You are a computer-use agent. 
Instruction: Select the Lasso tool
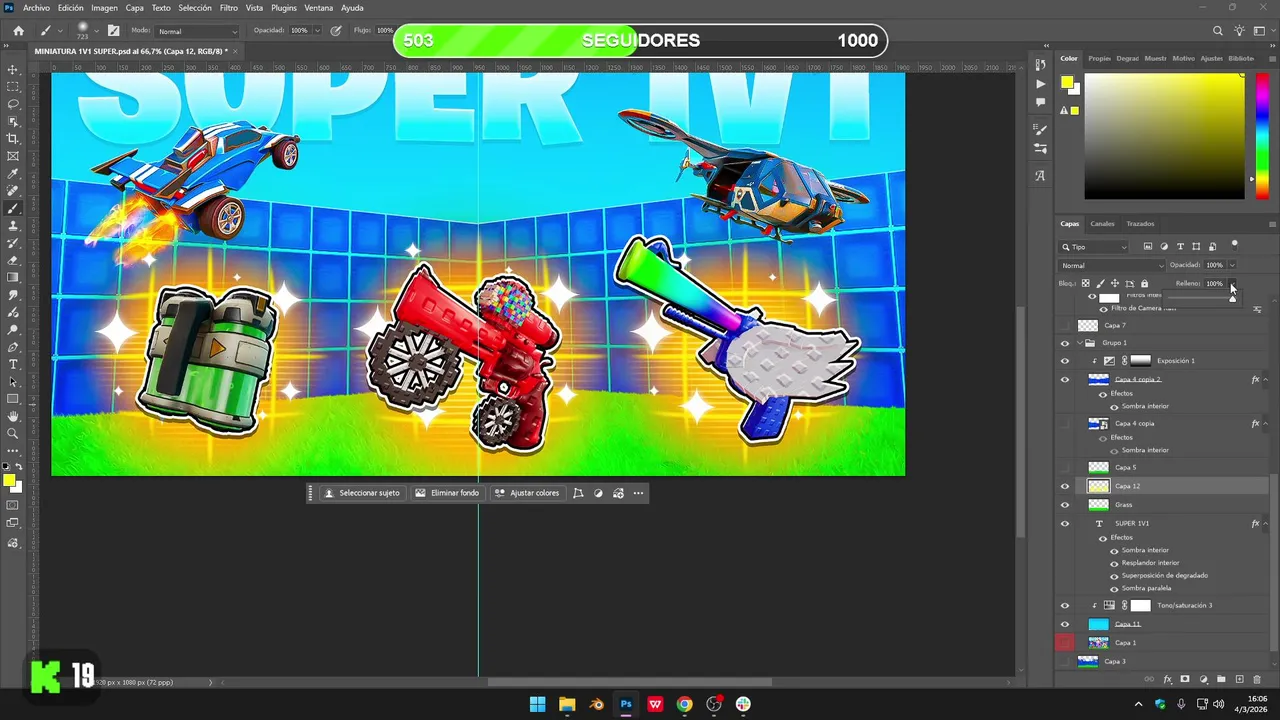[x=13, y=104]
